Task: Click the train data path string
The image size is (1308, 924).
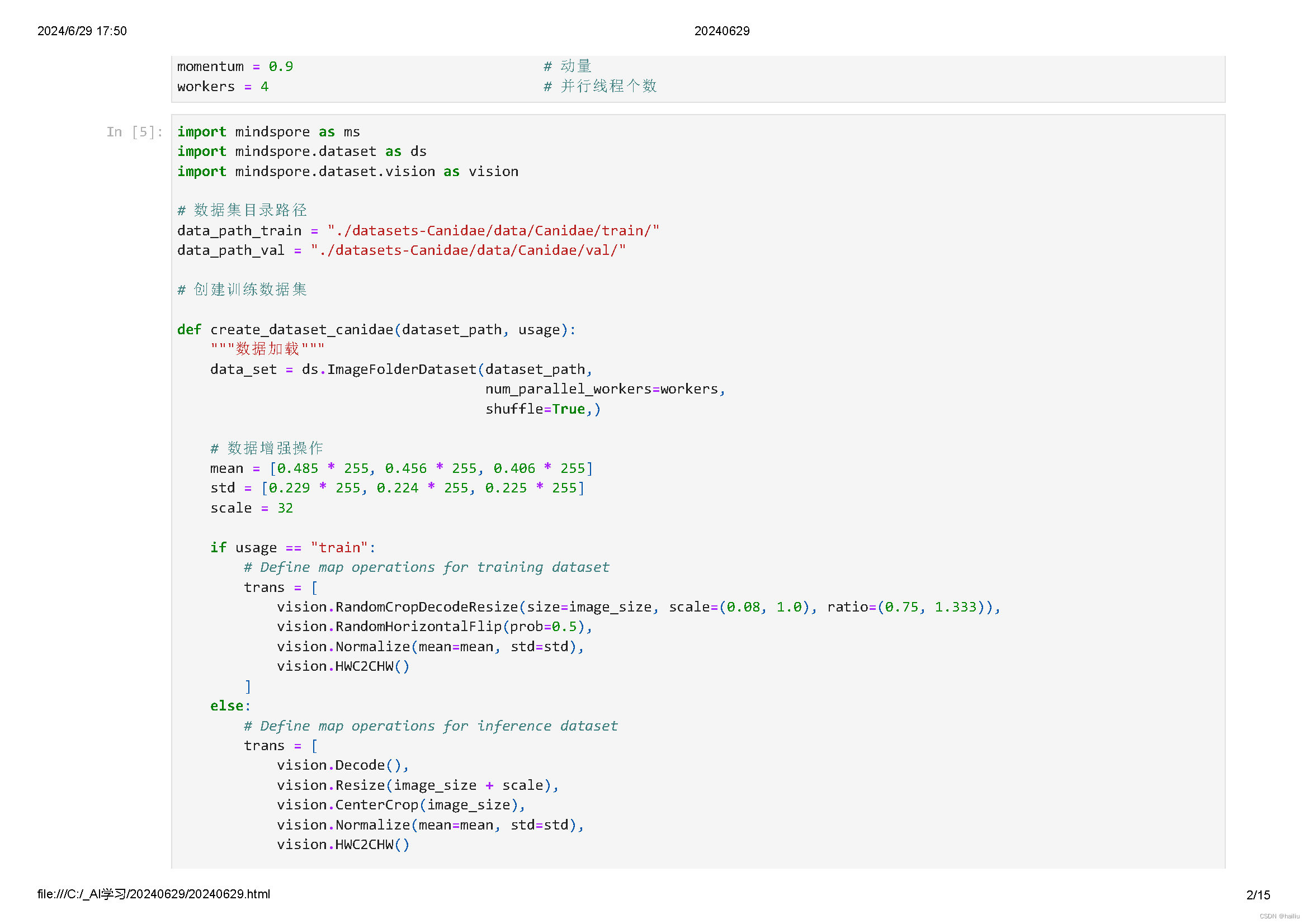Action: click(x=493, y=230)
